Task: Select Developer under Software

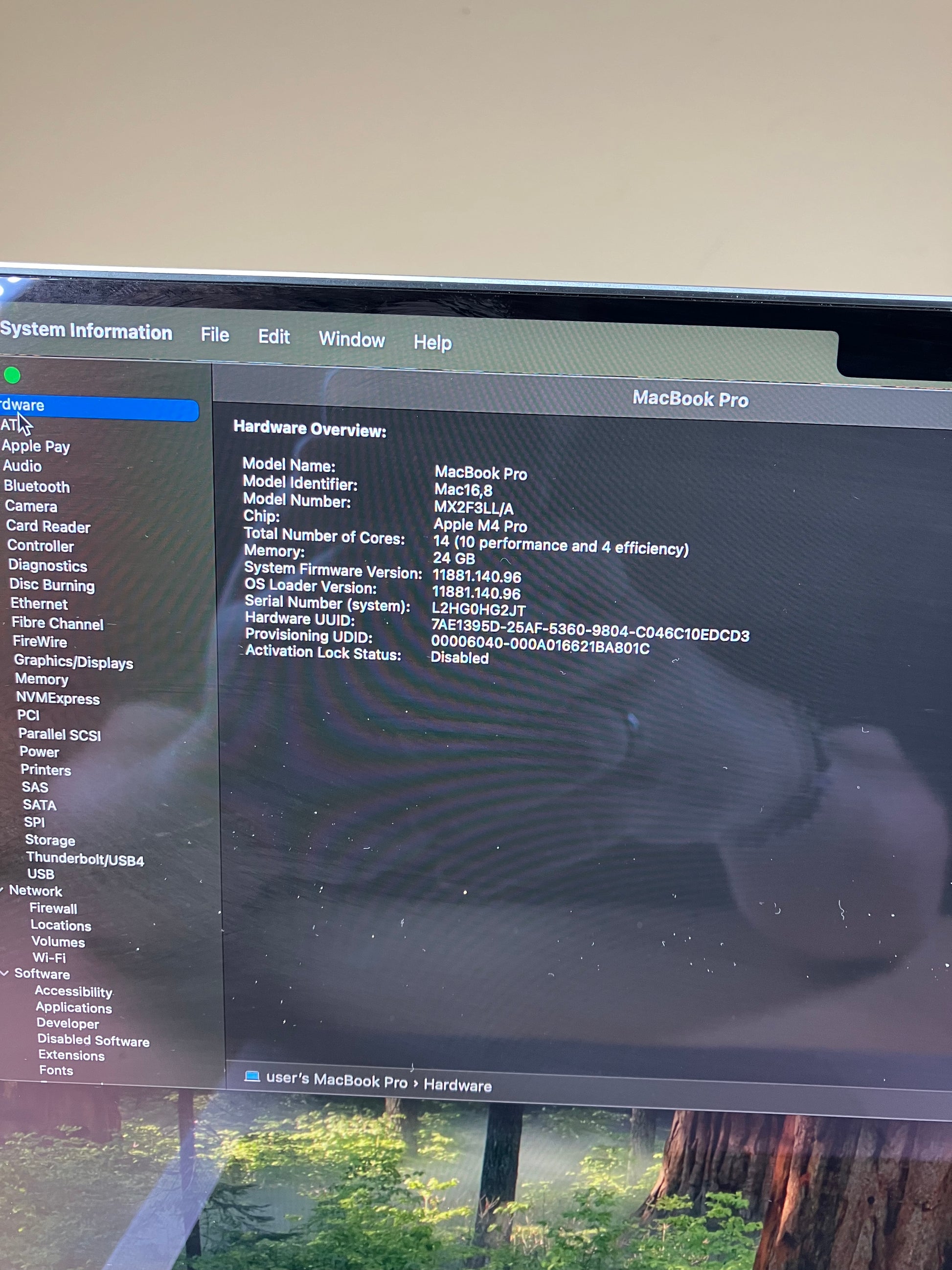Action: [68, 1023]
